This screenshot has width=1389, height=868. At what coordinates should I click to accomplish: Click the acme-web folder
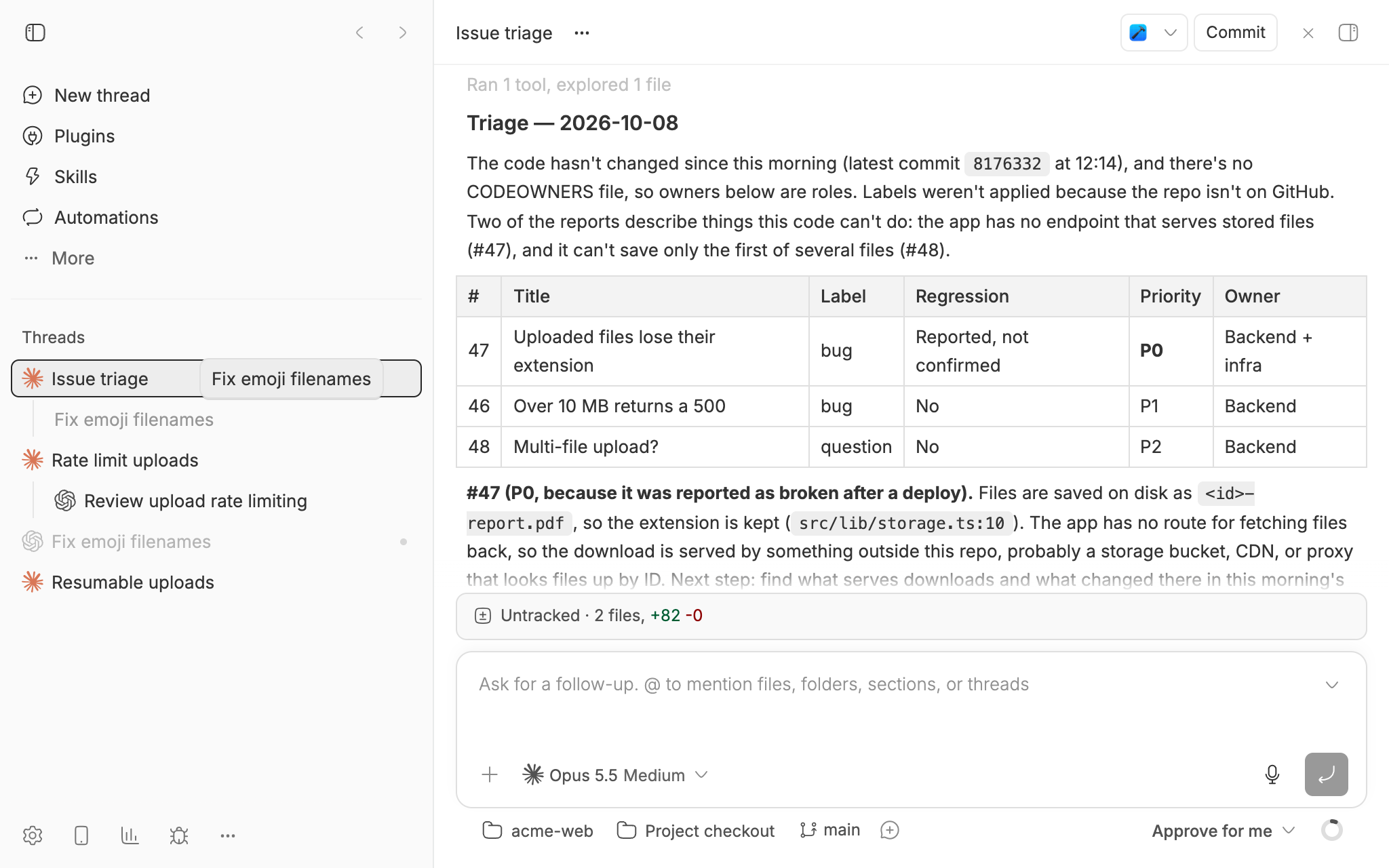[537, 831]
